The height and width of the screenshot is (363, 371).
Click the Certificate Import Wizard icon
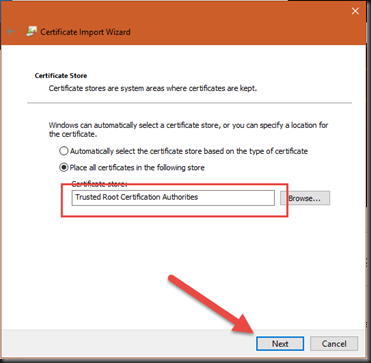tap(31, 32)
